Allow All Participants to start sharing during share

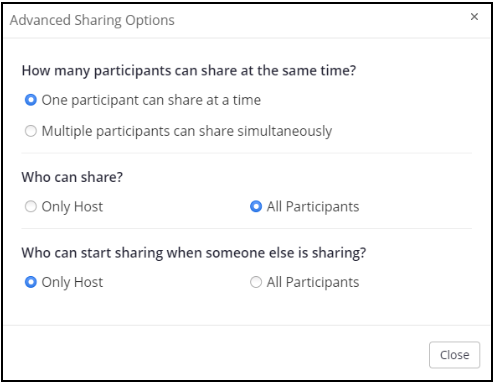pyautogui.click(x=256, y=282)
